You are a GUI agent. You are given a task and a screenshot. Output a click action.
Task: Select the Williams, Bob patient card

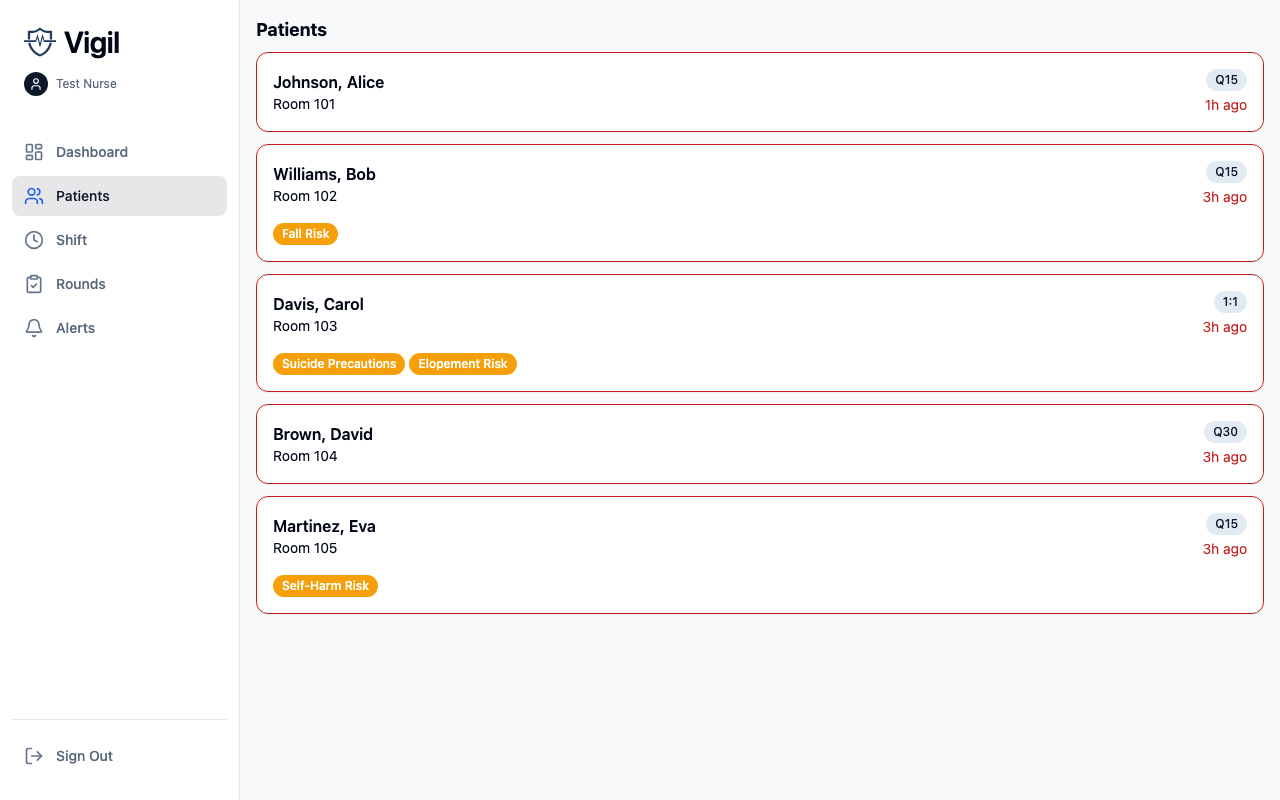pos(760,203)
